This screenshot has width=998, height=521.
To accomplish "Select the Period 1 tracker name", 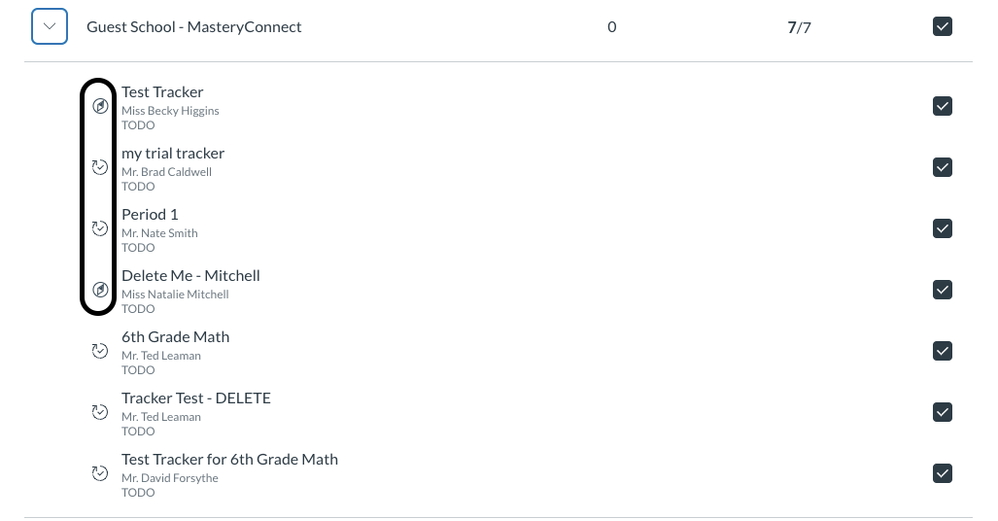I will 150,214.
